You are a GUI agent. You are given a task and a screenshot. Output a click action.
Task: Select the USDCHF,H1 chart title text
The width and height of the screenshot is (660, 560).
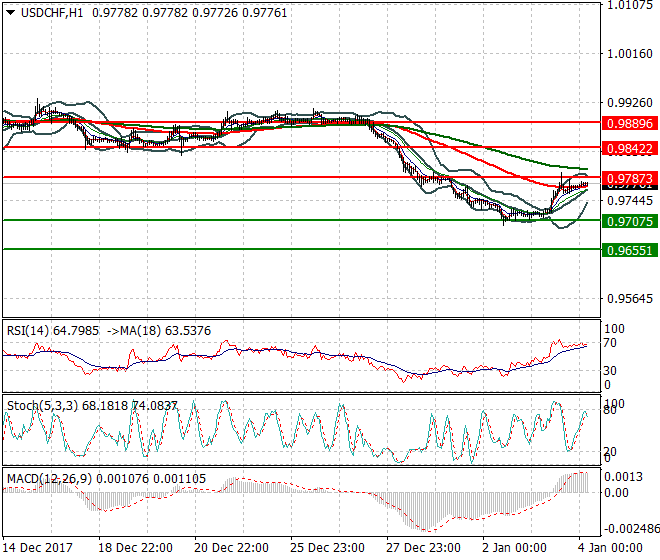(x=52, y=13)
